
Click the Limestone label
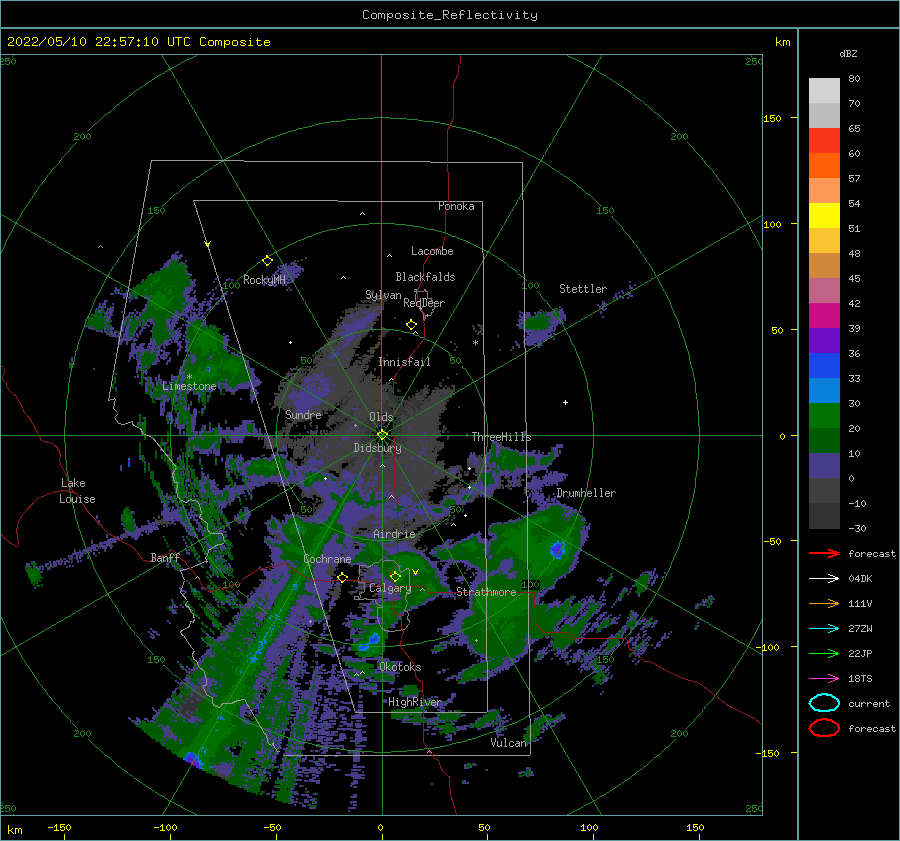tap(189, 386)
